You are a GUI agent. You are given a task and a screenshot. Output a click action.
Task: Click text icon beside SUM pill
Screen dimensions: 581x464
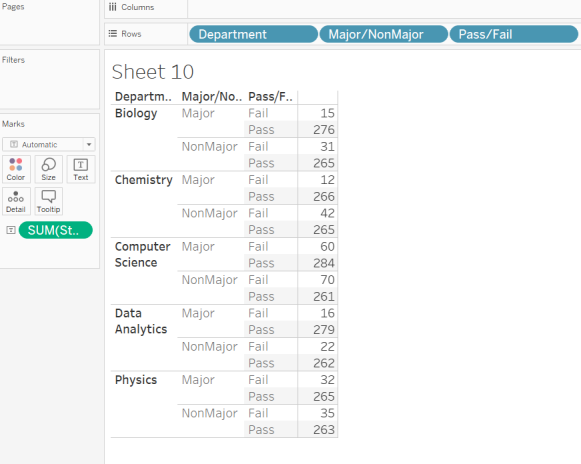pyautogui.click(x=11, y=230)
